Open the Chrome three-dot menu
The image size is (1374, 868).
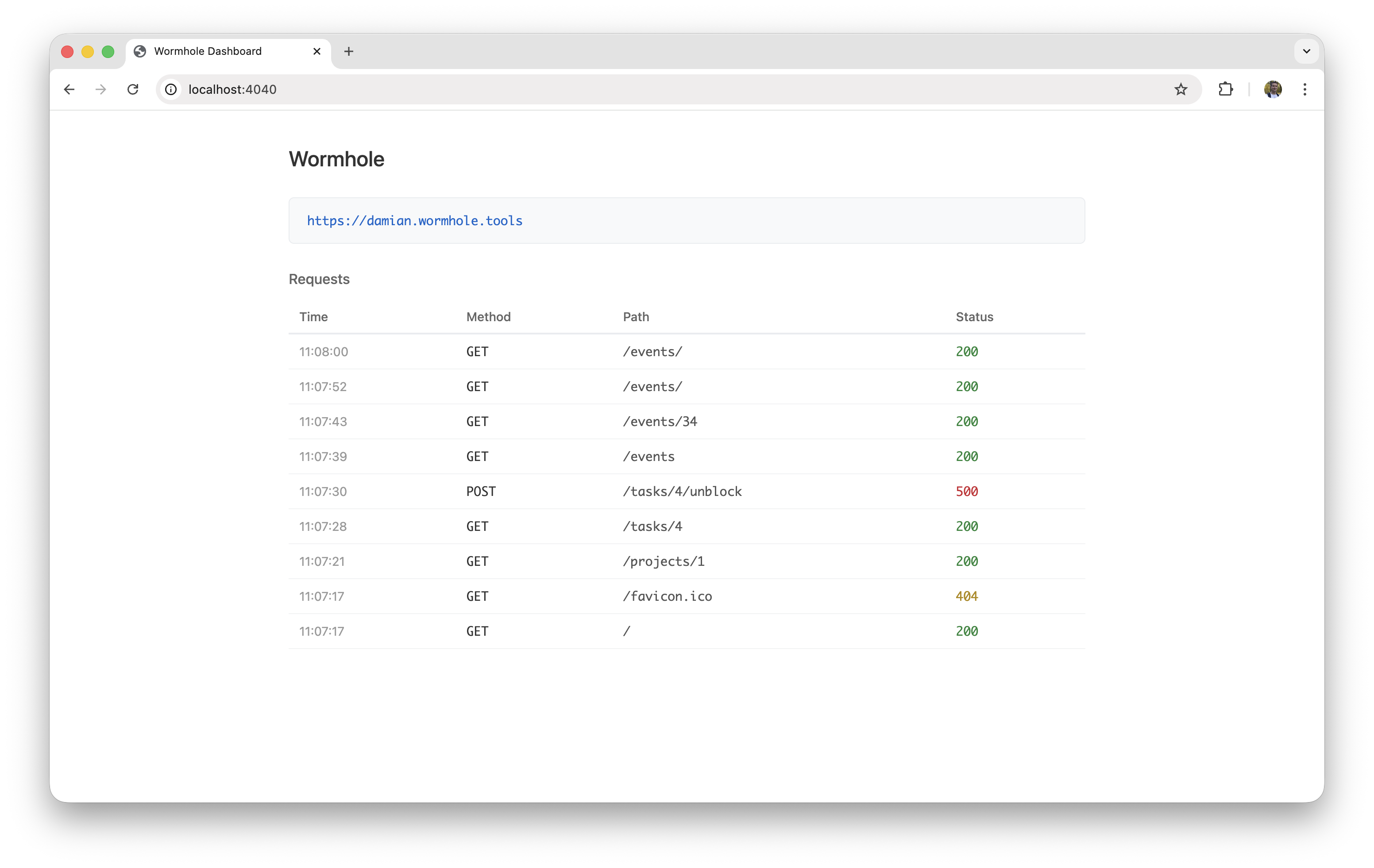1305,89
